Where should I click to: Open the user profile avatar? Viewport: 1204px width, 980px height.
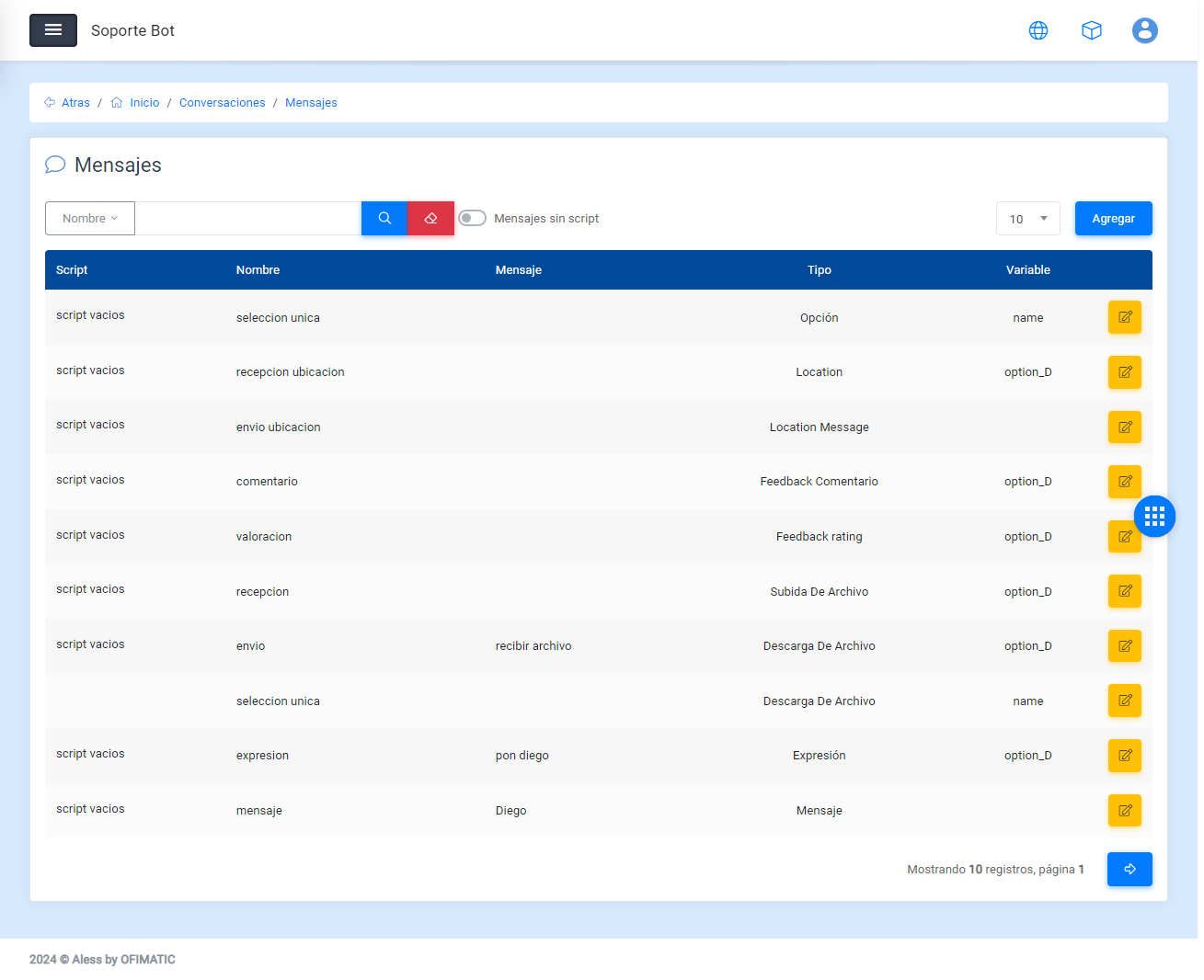click(1144, 30)
